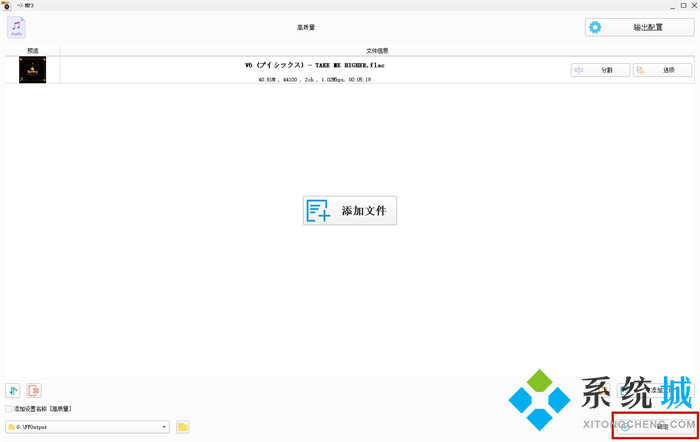This screenshot has height=442, width=700.
Task: Click the 高质量 quality label
Action: click(x=306, y=27)
